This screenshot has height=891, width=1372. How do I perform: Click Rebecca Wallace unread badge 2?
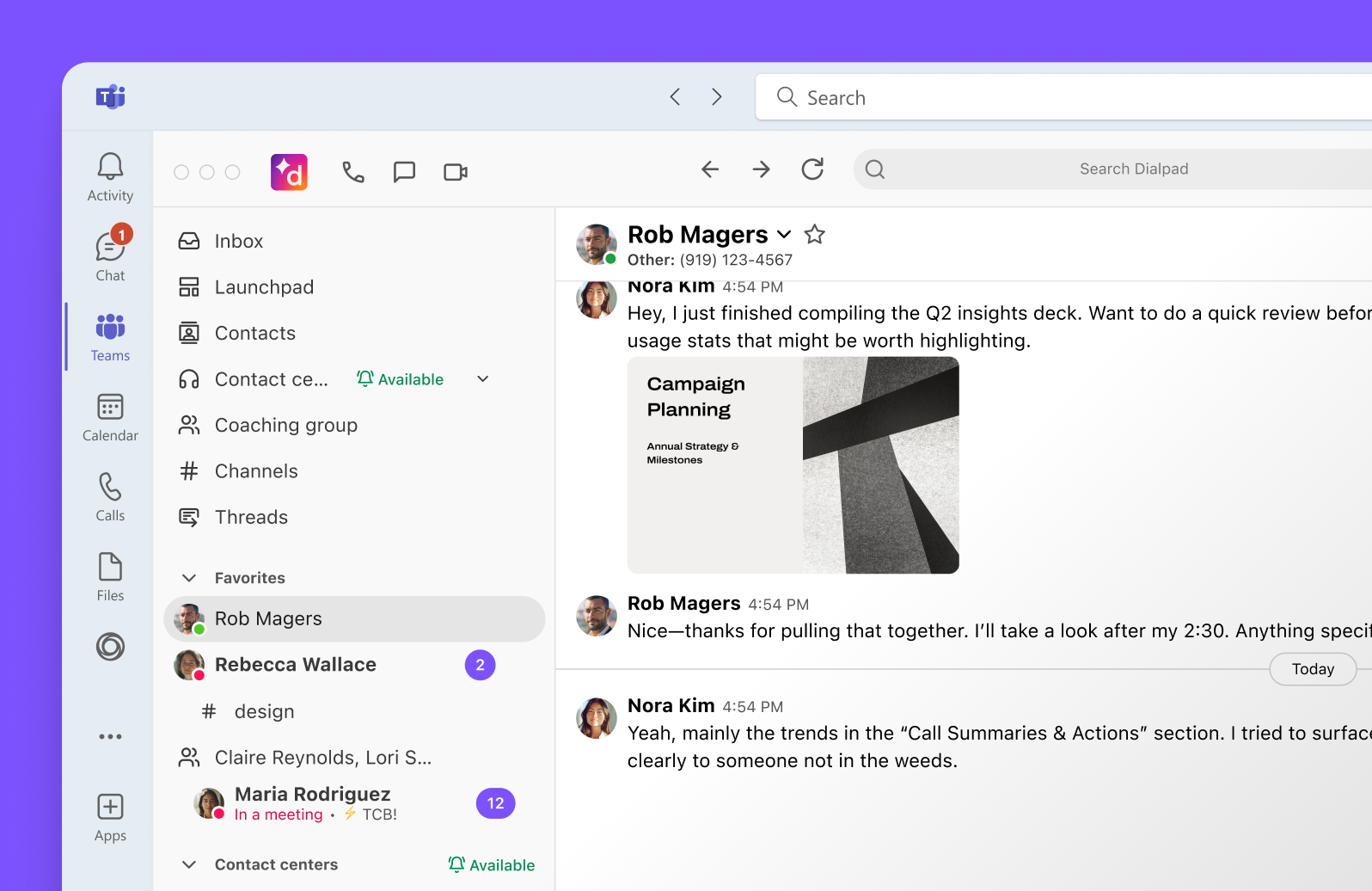point(481,665)
